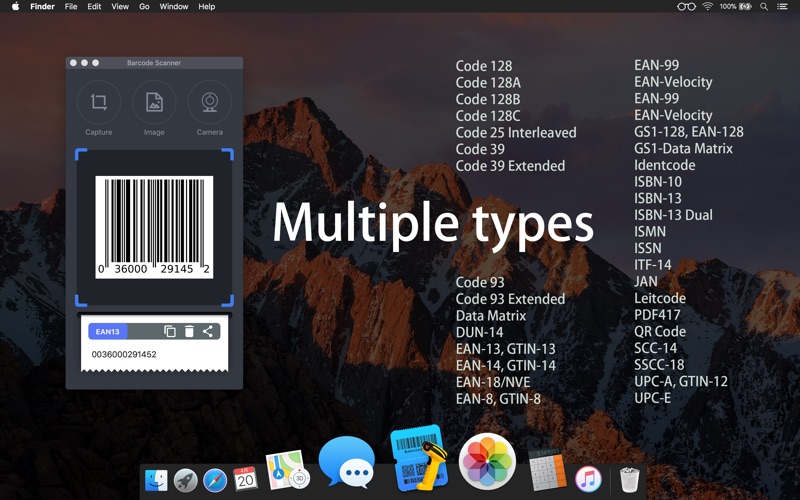This screenshot has height=500, width=800.
Task: Delete the scanned result with trash icon
Action: 189,331
